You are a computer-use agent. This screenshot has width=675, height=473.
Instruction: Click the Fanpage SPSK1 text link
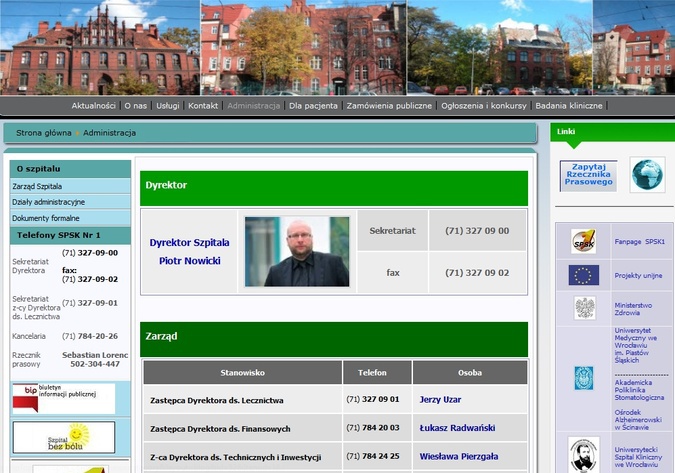click(640, 242)
